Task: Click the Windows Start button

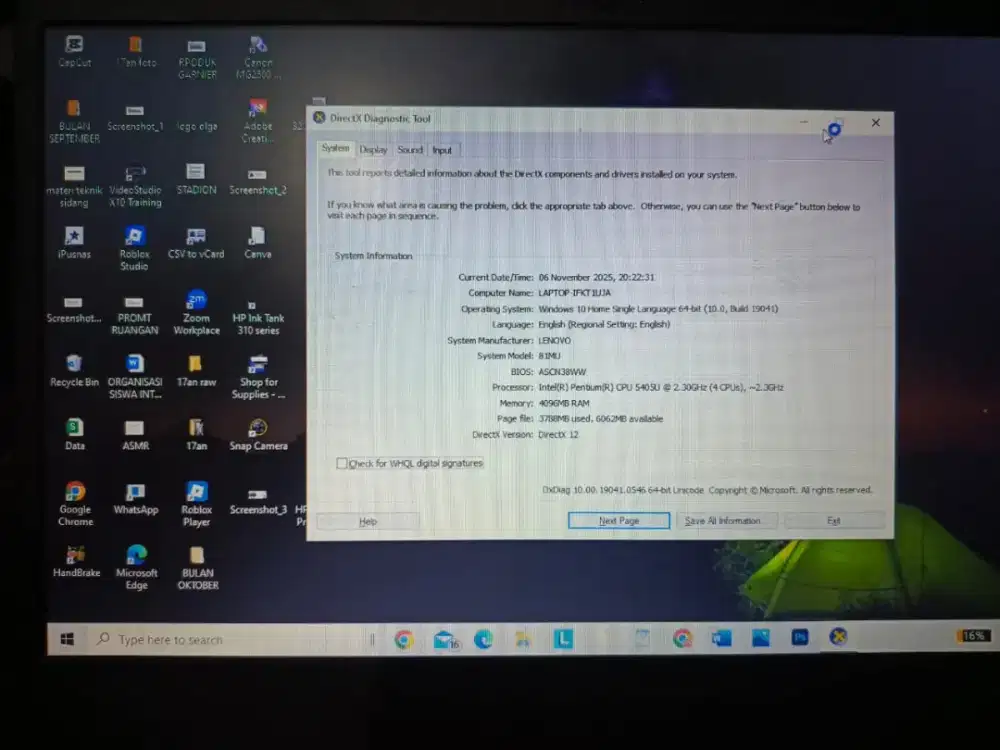Action: coord(67,638)
